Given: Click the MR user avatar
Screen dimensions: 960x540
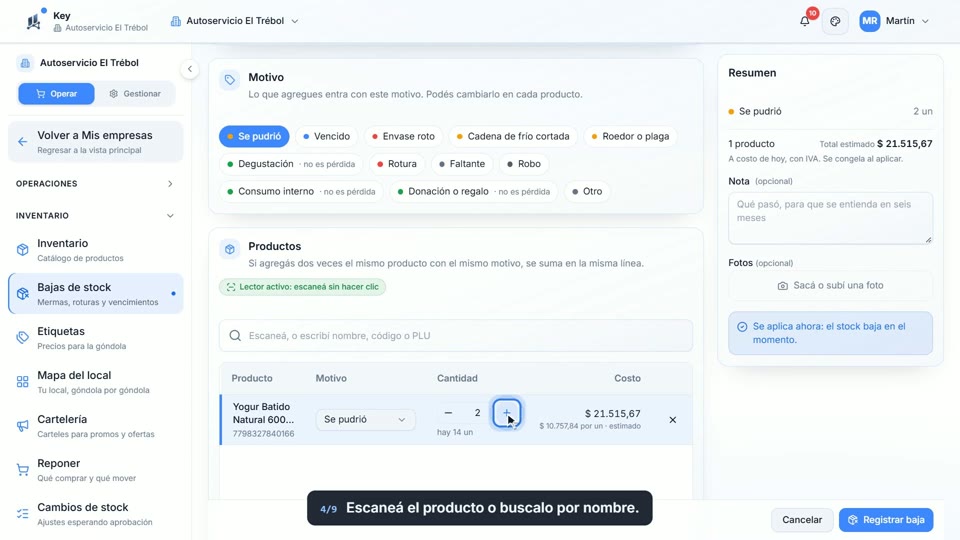Looking at the screenshot, I should [869, 21].
